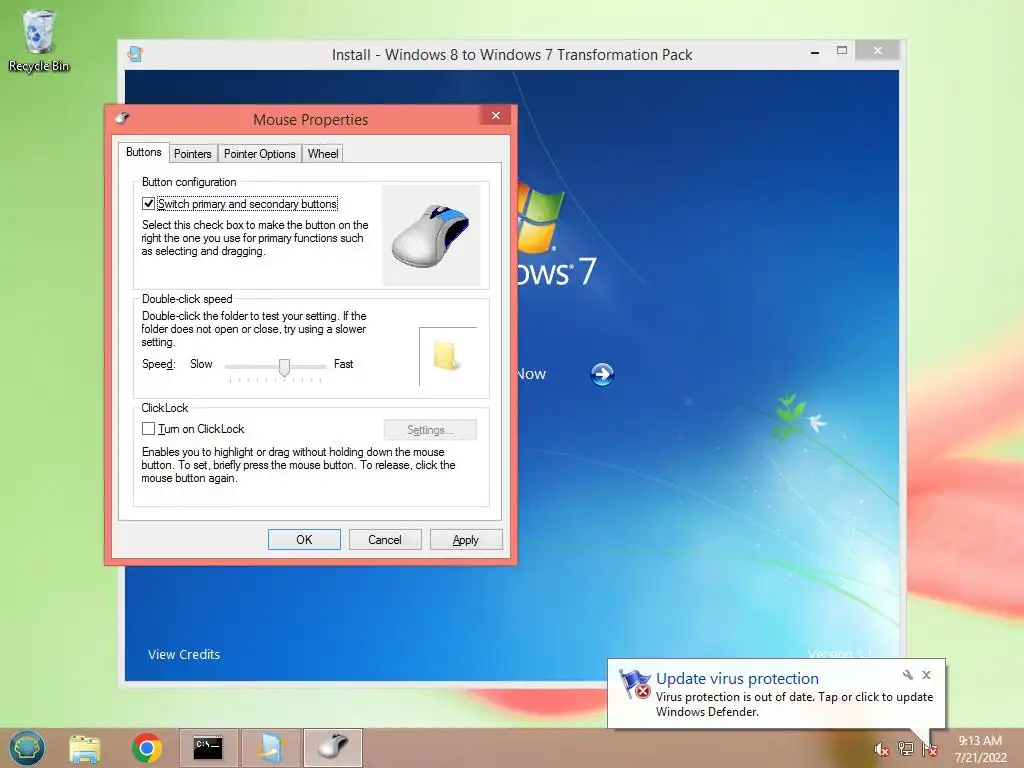Image resolution: width=1024 pixels, height=768 pixels.
Task: Open the Pointer Options tab
Action: 259,154
